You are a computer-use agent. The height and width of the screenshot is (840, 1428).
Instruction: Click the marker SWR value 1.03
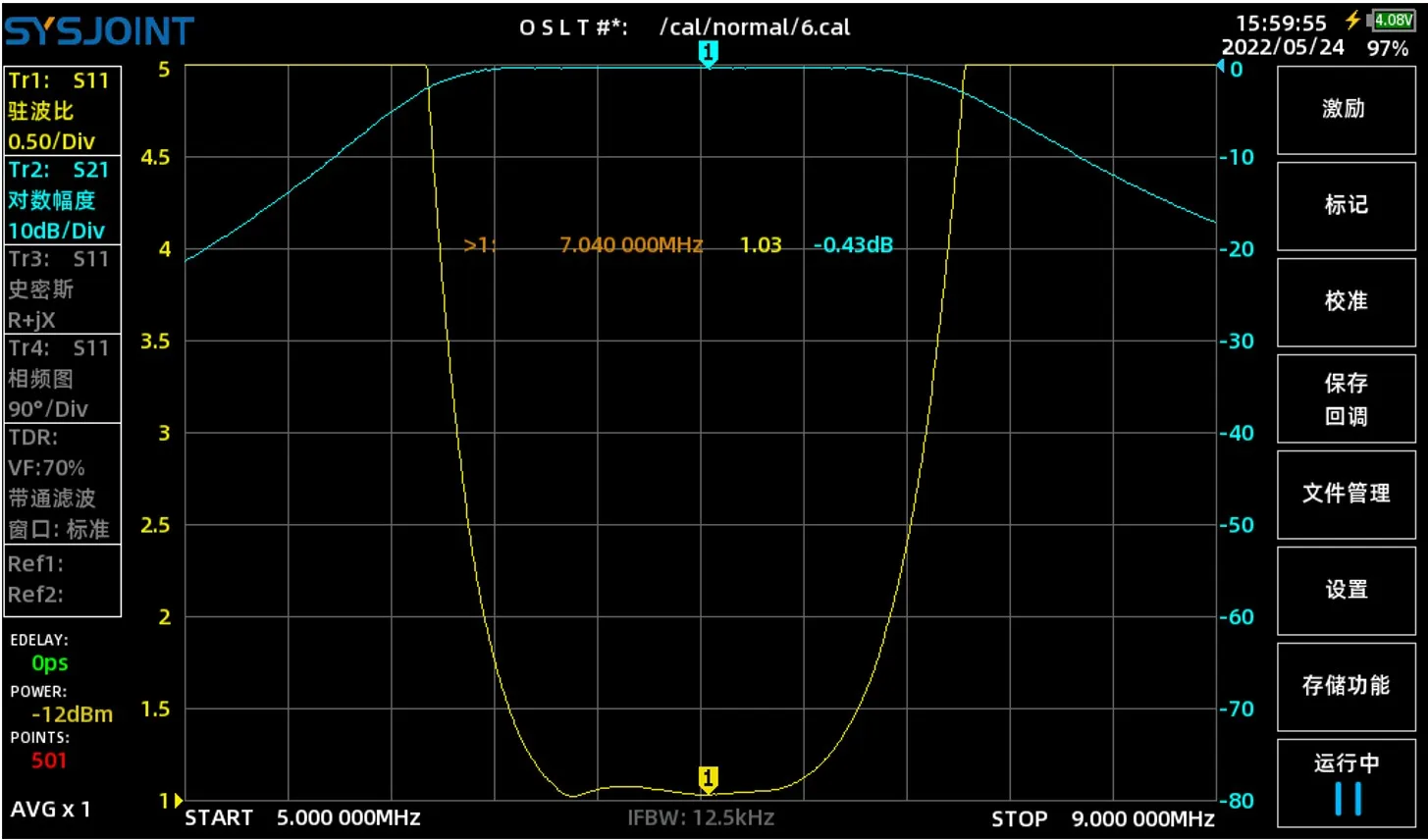[x=761, y=244]
